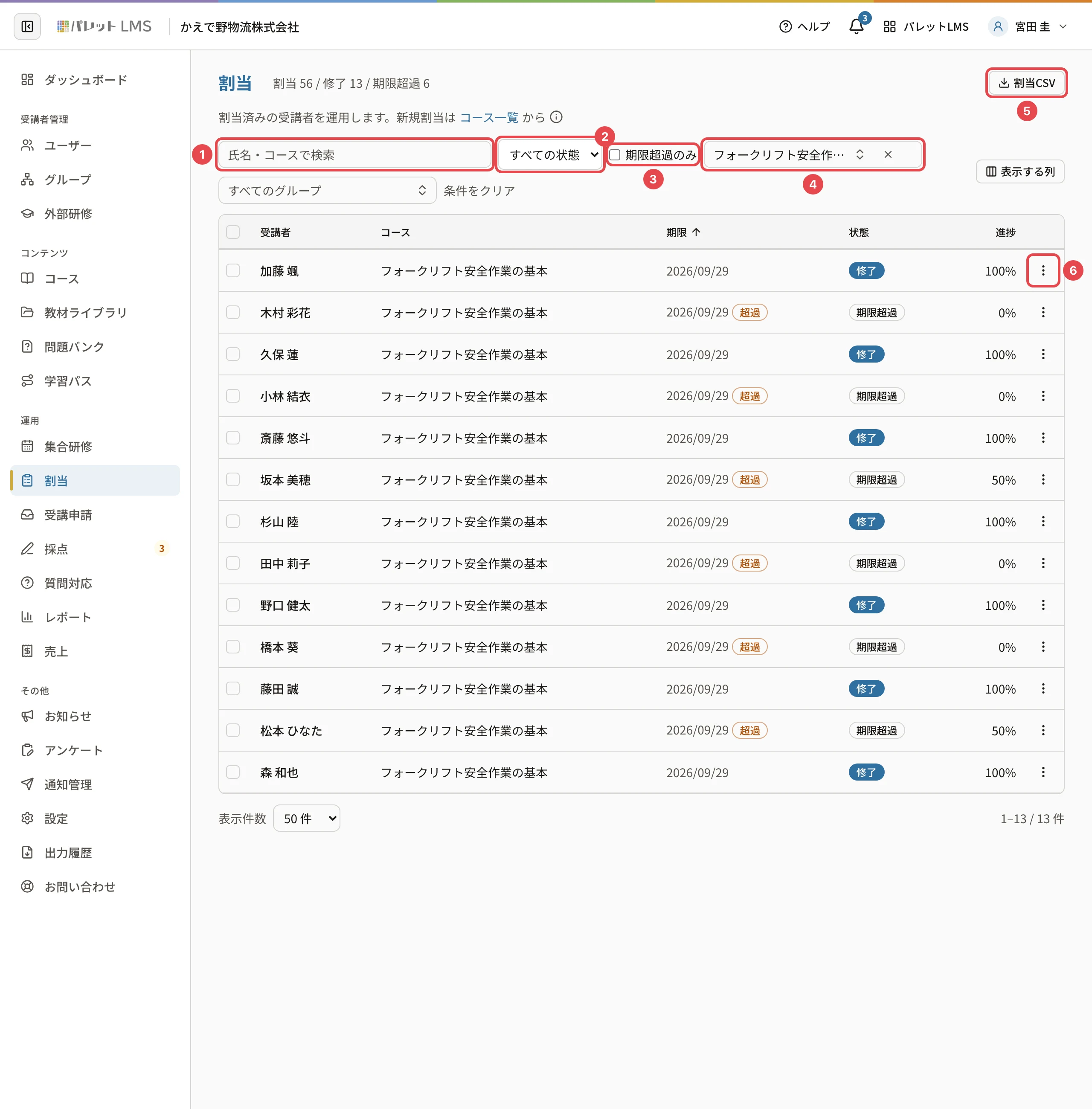Click 修了 badge in 加藤 颯 row

[x=866, y=271]
